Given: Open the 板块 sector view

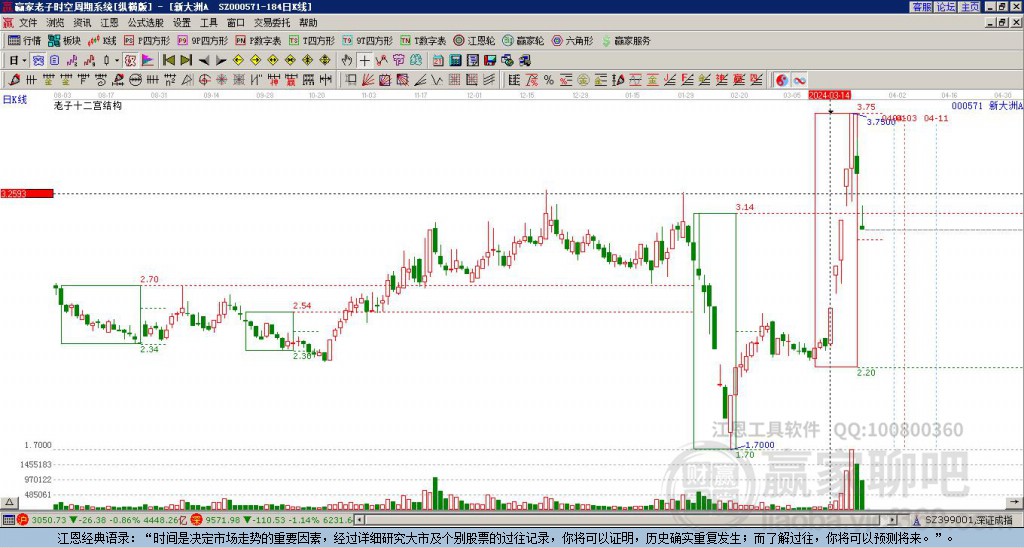Looking at the screenshot, I should 65,40.
